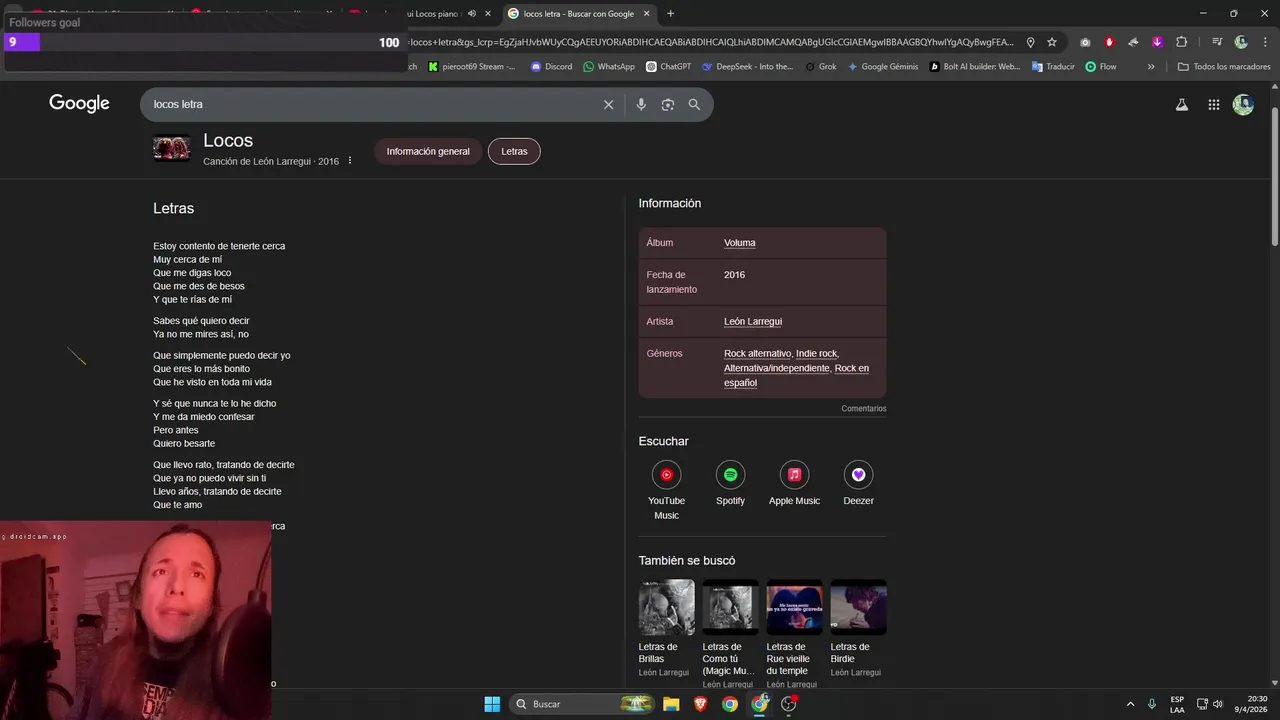Open the Discord bookmark
1280x720 pixels.
pyautogui.click(x=551, y=67)
